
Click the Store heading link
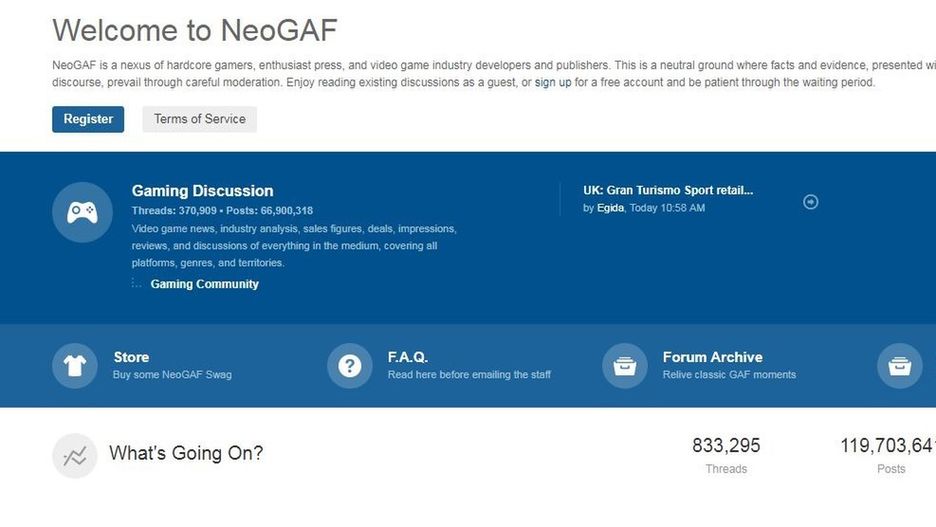(x=131, y=357)
